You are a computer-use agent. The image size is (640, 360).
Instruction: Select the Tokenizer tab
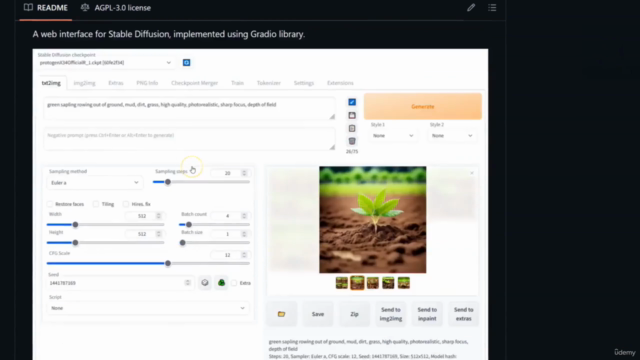pyautogui.click(x=269, y=83)
